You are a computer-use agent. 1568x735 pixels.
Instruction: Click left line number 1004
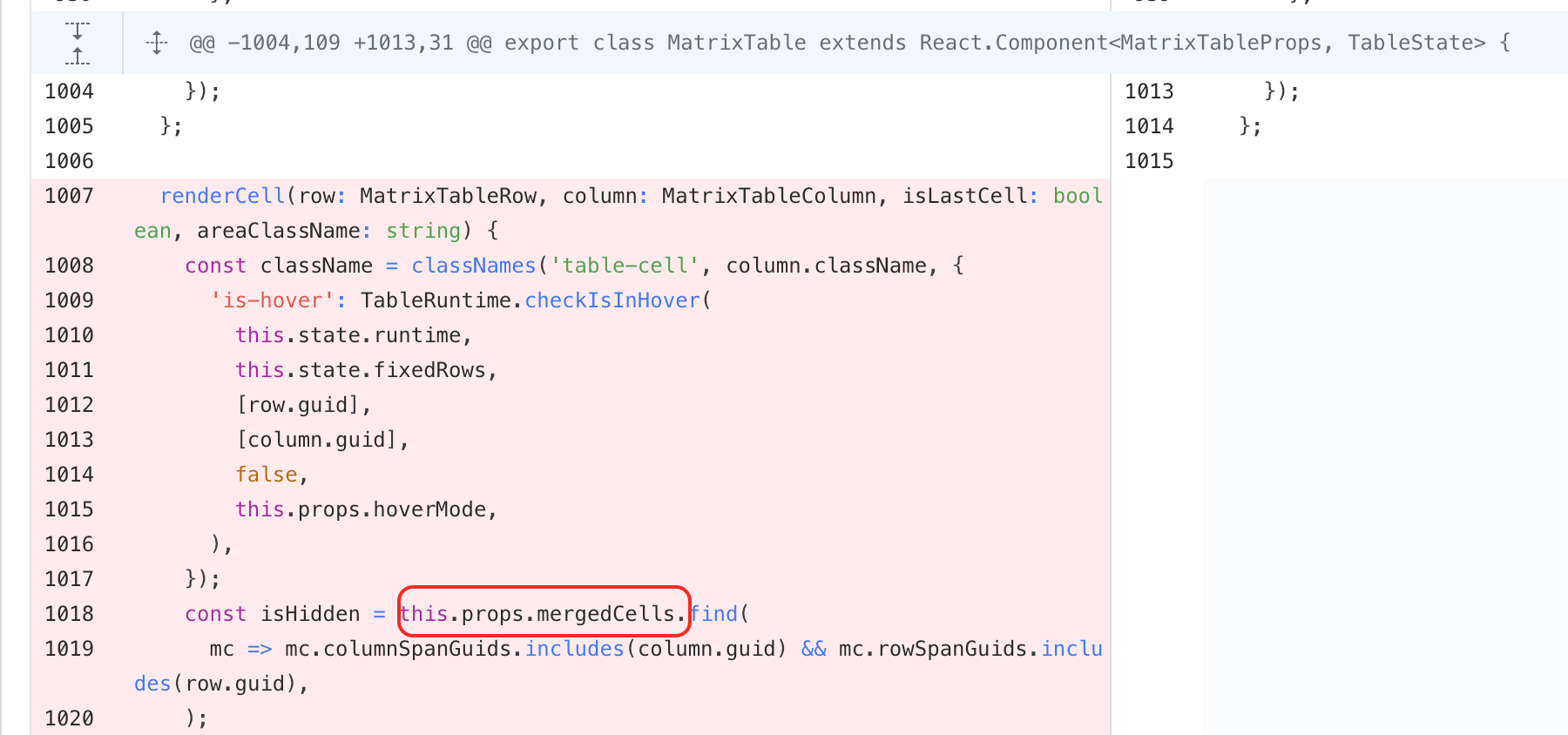point(69,91)
